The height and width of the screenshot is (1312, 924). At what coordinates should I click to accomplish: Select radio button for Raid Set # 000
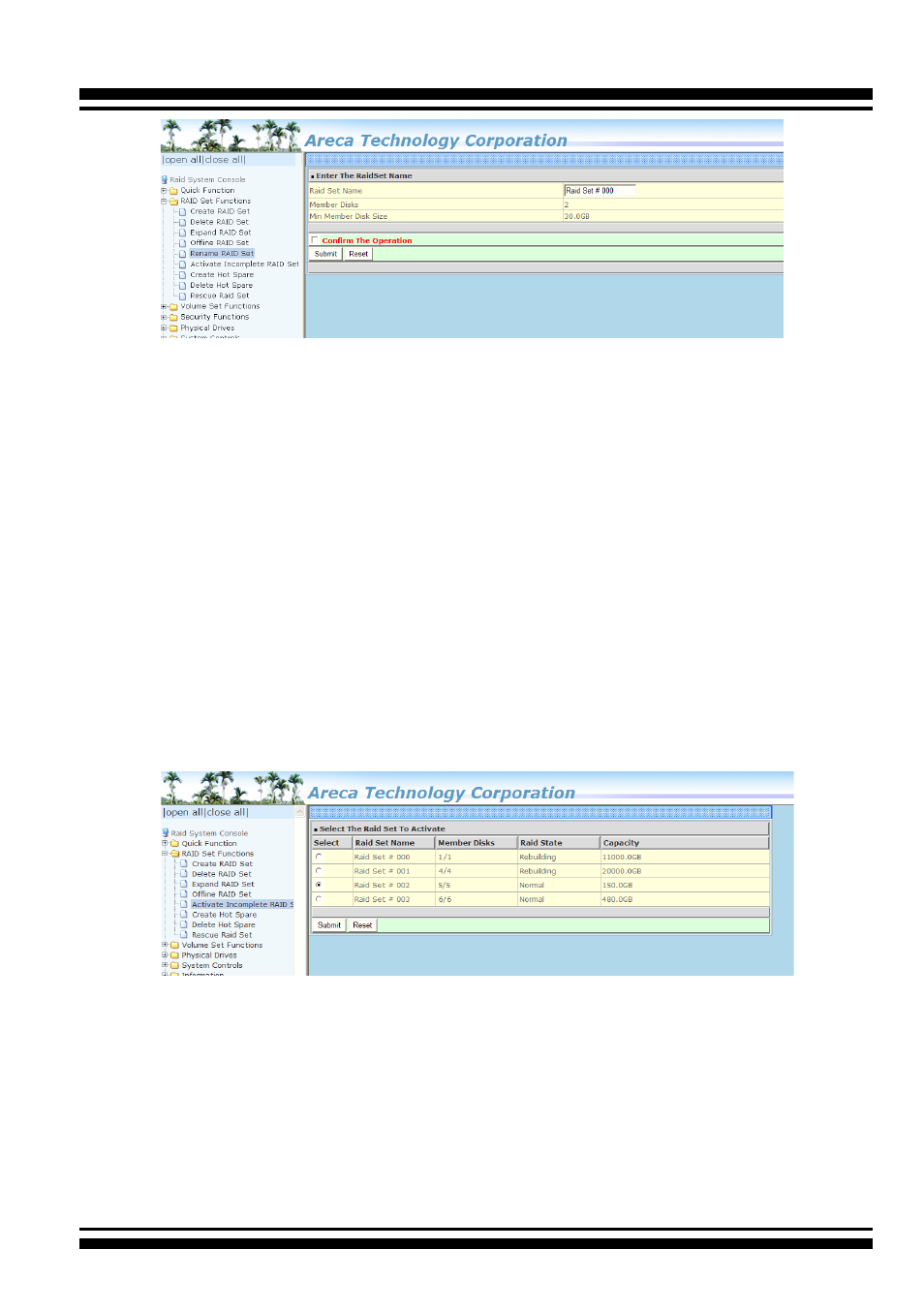pos(319,857)
